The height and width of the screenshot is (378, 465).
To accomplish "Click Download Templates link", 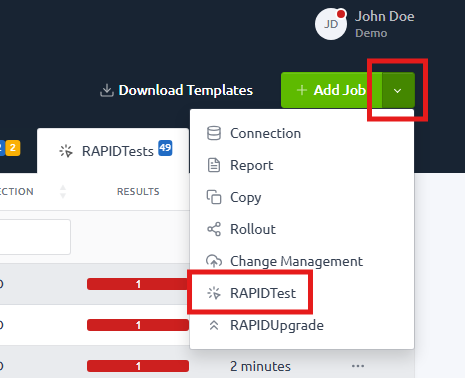I will [x=186, y=90].
